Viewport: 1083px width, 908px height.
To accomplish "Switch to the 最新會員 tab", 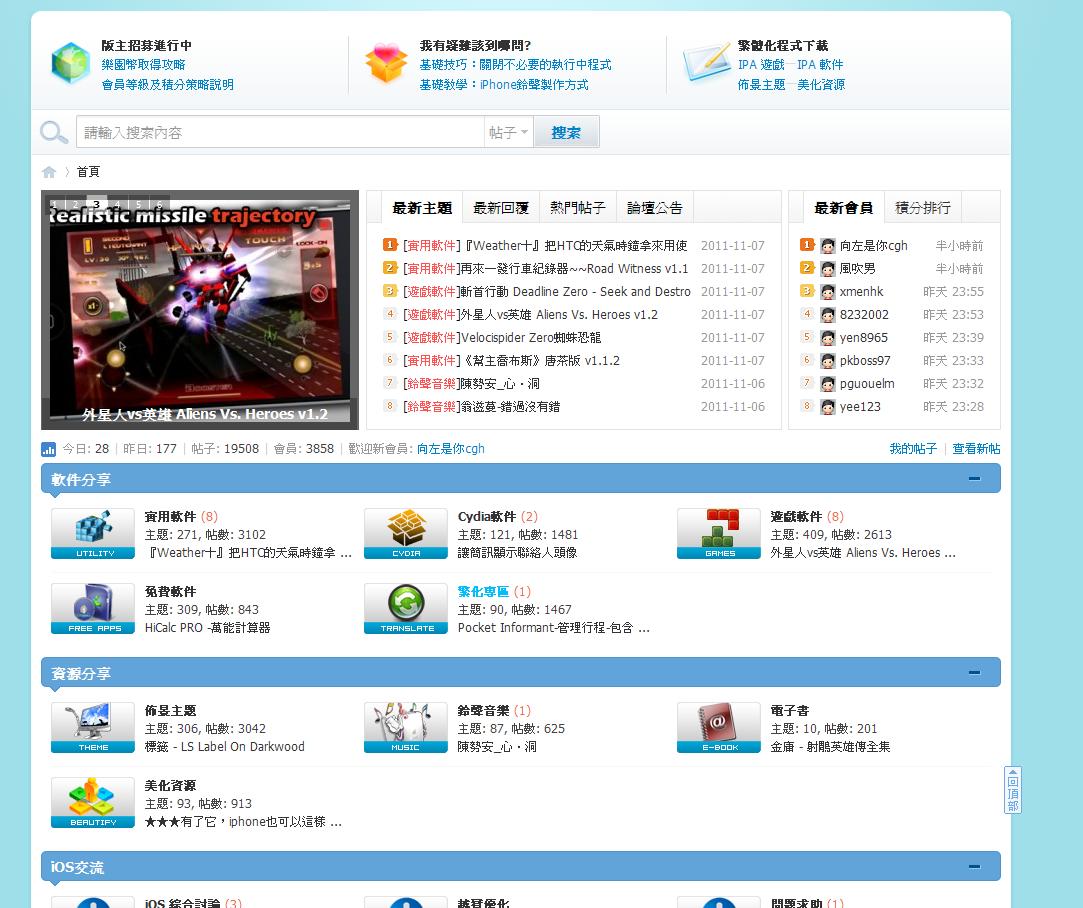I will (x=843, y=208).
